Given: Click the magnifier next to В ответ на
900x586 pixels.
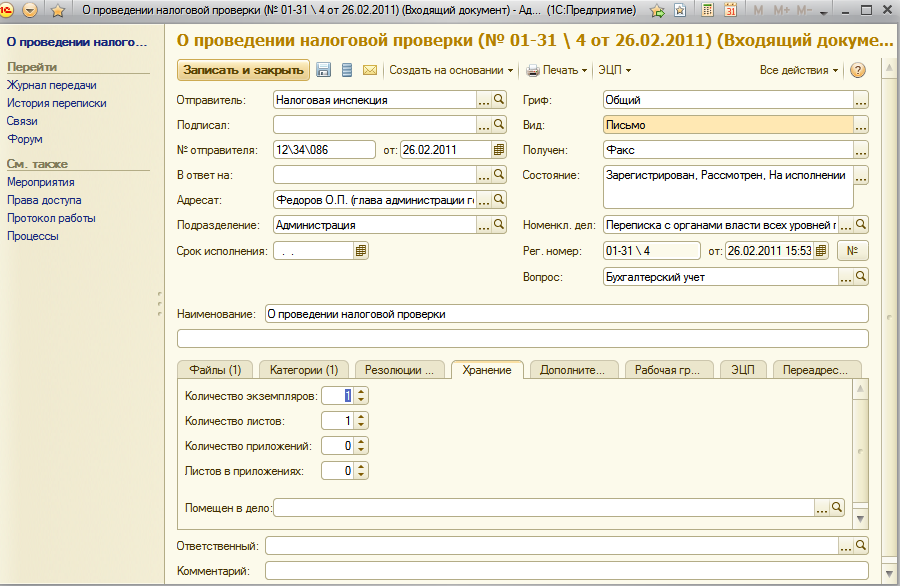Looking at the screenshot, I should [x=499, y=174].
